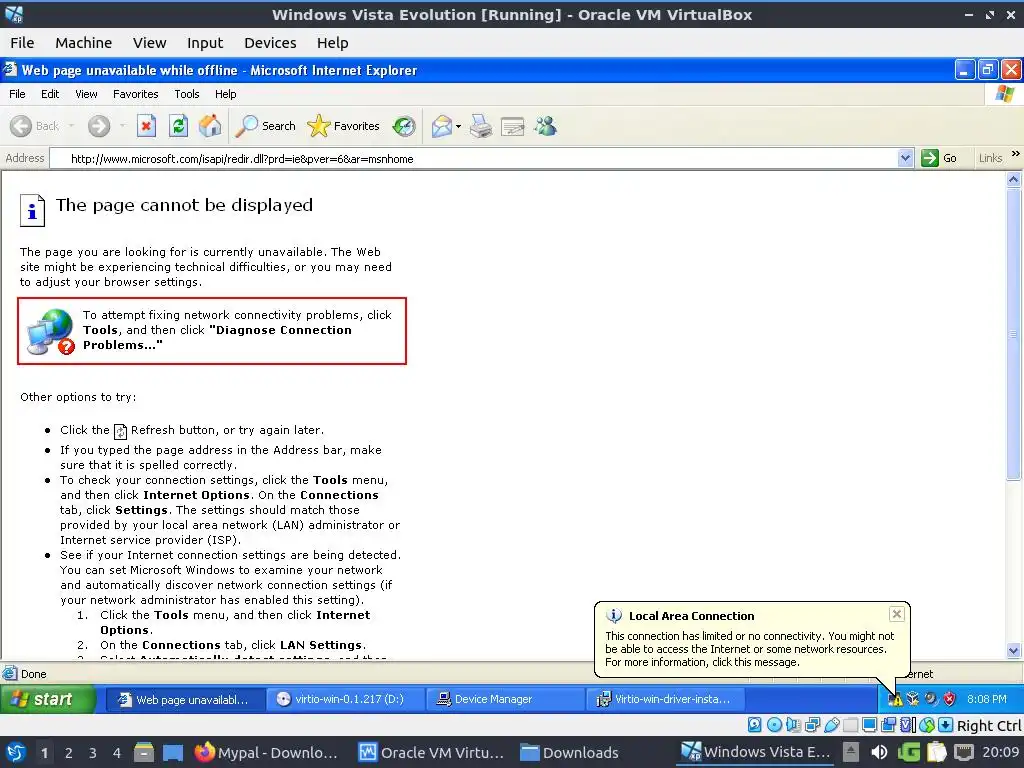Print the page with printer icon

481,126
